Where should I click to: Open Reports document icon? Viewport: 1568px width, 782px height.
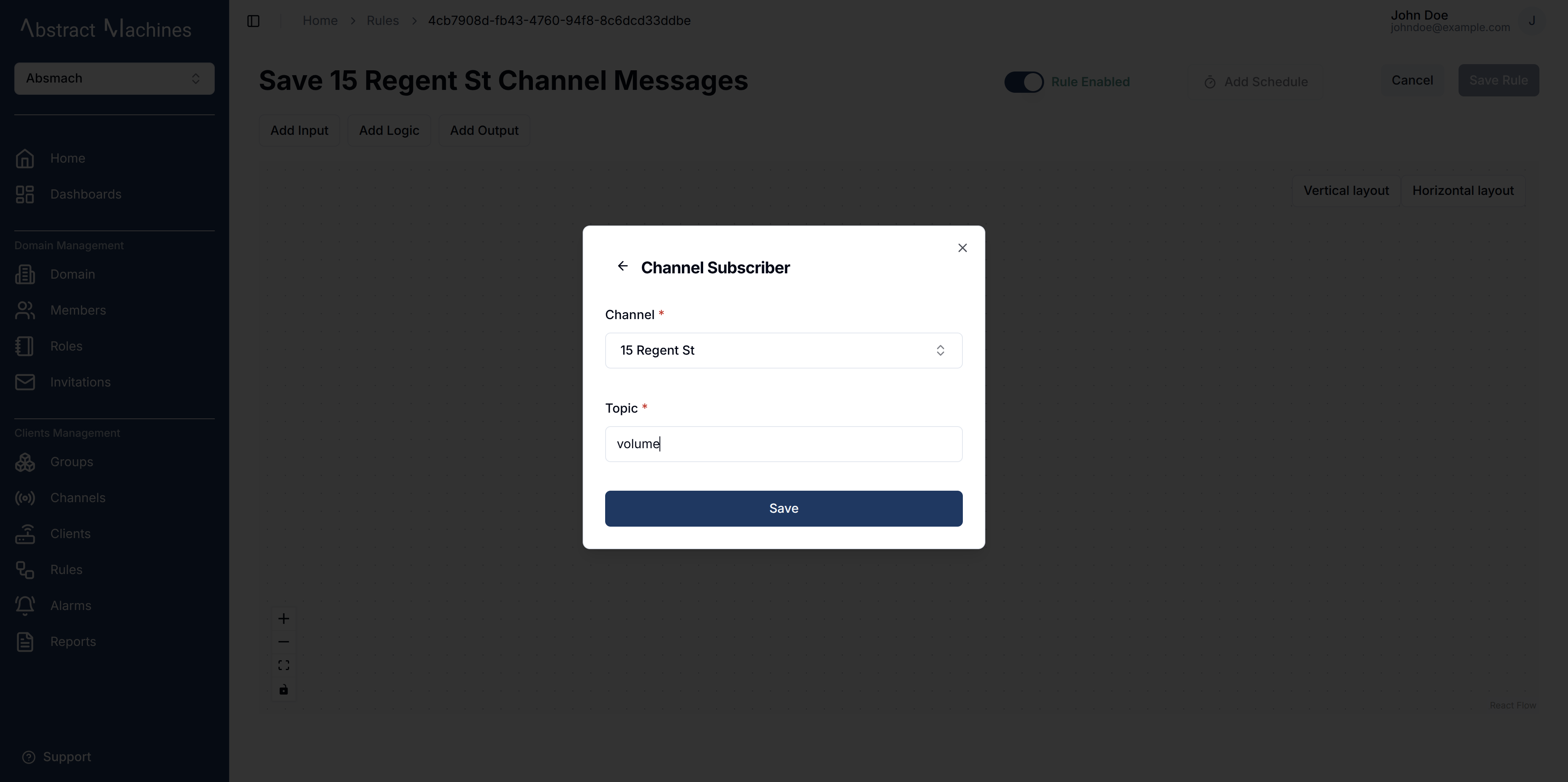click(x=25, y=642)
